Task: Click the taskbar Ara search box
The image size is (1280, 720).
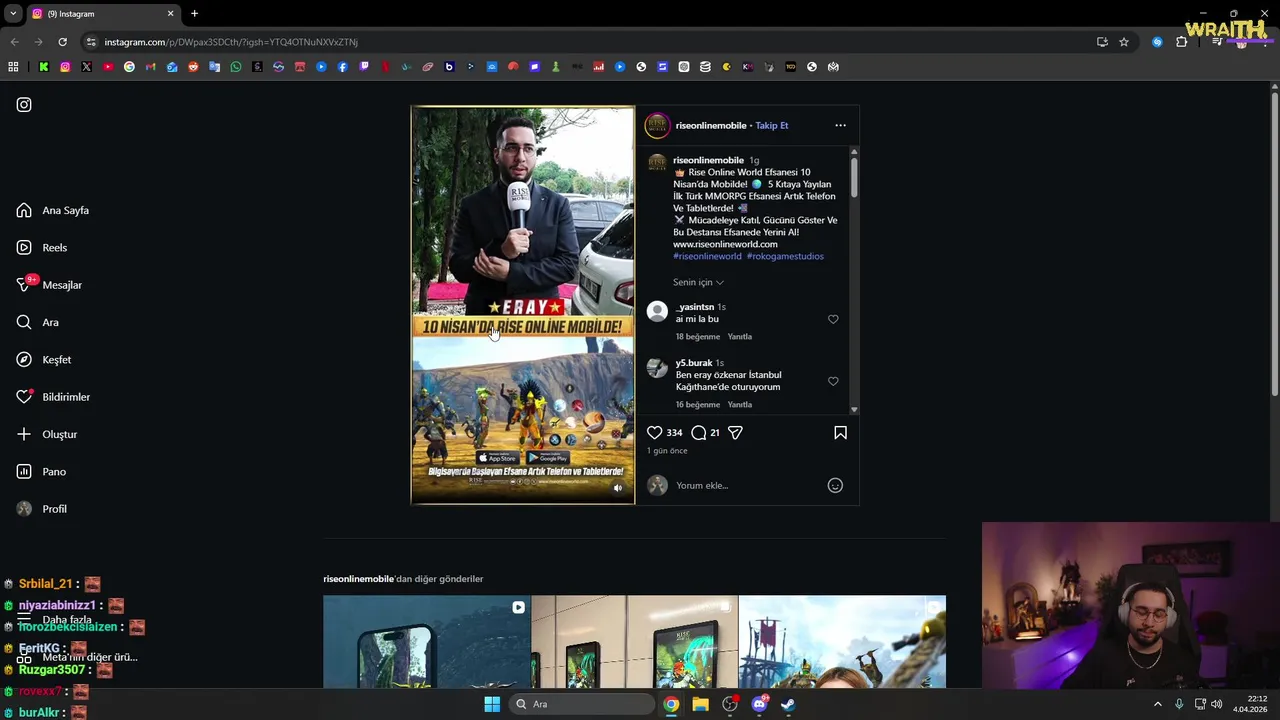Action: pos(582,704)
